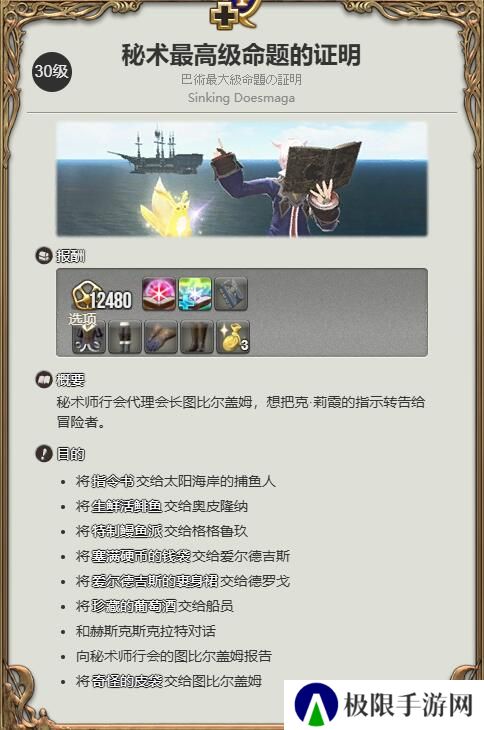Choose the coat optional reward
The image size is (484, 730).
89,337
